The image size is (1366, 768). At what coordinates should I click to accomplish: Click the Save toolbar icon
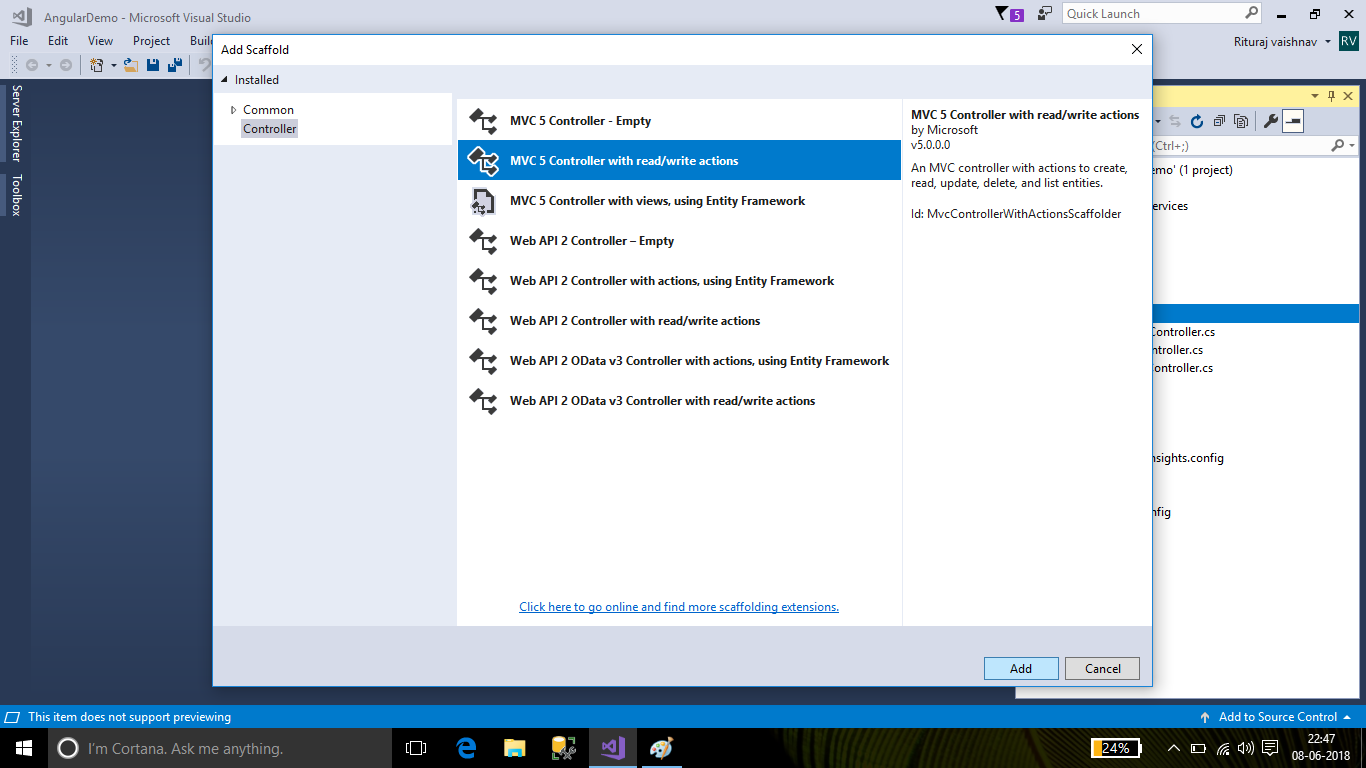click(153, 65)
